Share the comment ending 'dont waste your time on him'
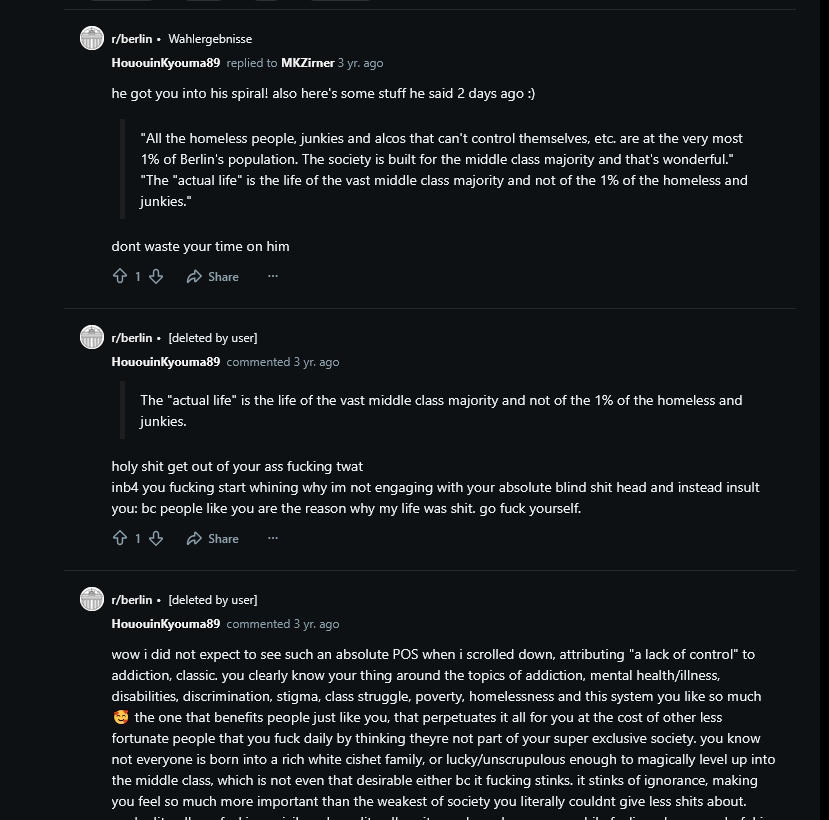This screenshot has height=820, width=829. (212, 276)
